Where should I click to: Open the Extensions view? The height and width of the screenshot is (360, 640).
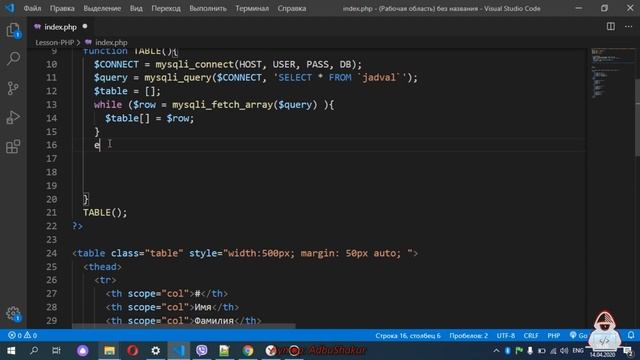tap(13, 147)
